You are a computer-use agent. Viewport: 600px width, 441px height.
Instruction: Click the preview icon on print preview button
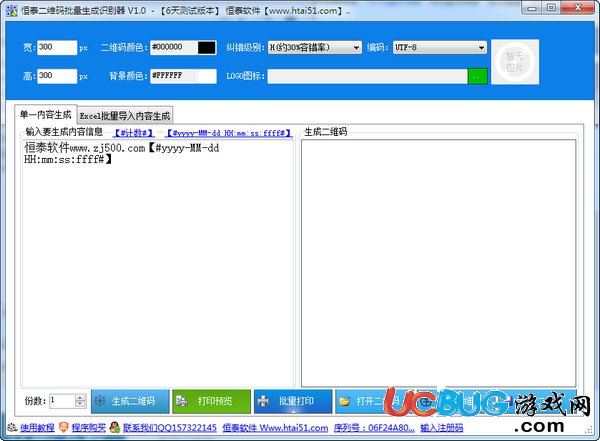pyautogui.click(x=181, y=401)
